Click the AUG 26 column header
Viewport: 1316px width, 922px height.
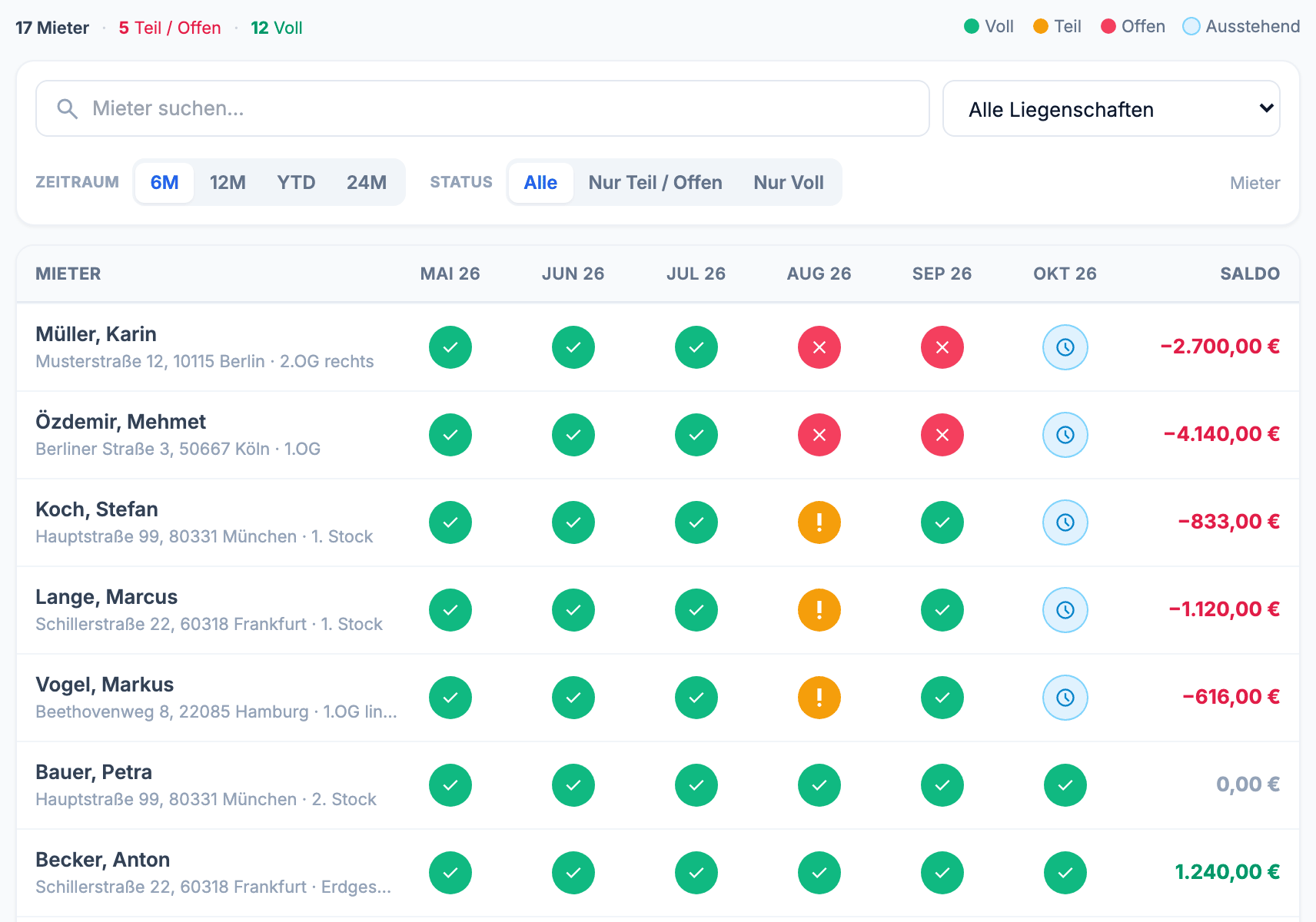pyautogui.click(x=819, y=274)
